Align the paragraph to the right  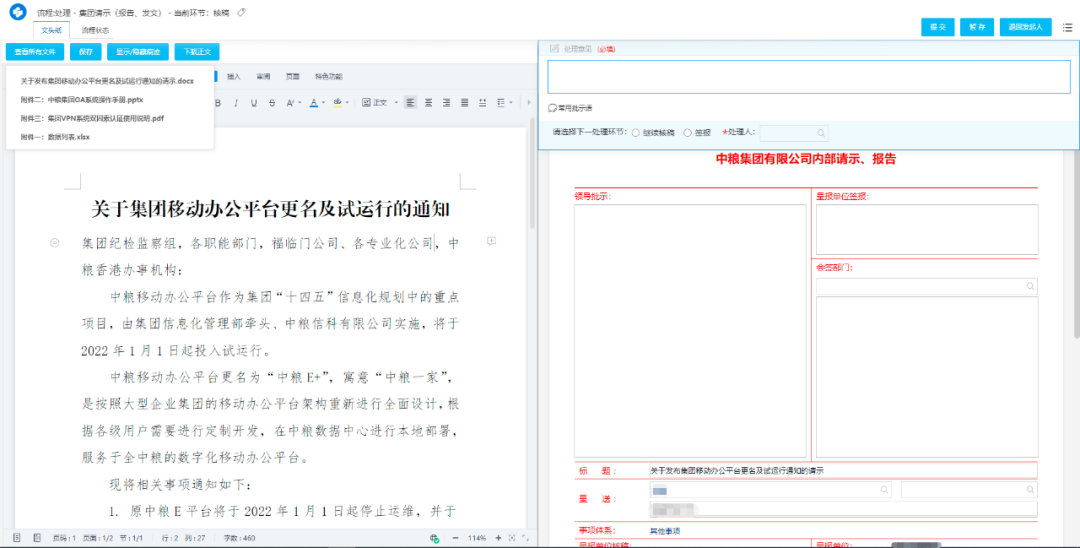(x=446, y=103)
